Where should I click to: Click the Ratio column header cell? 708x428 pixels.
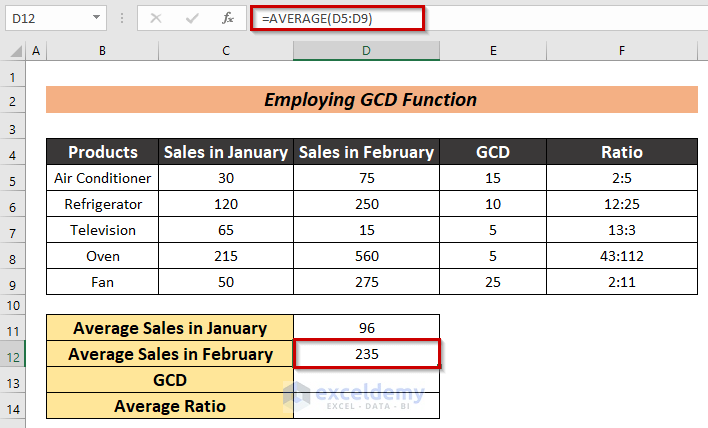point(621,152)
